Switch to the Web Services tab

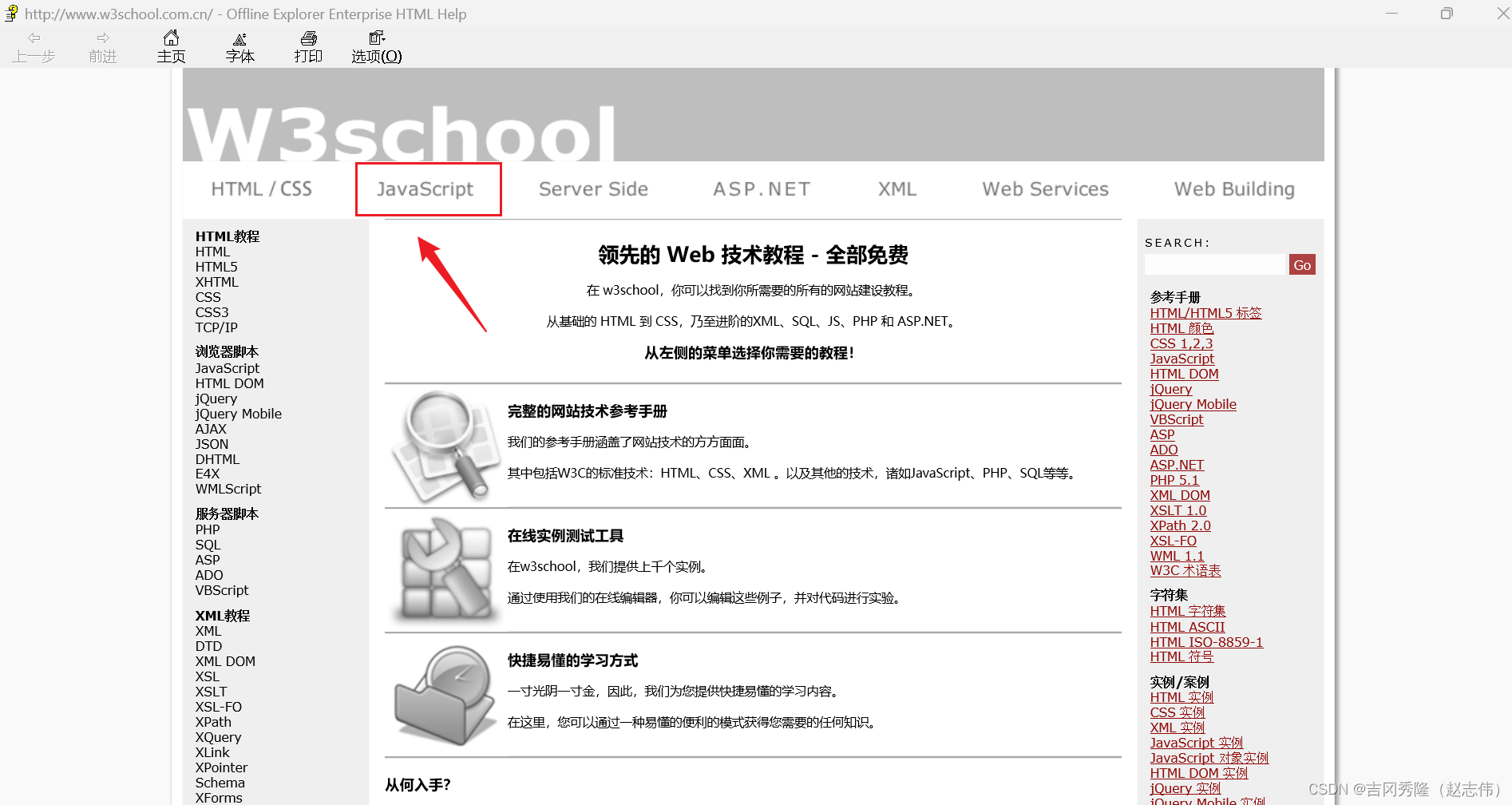point(1045,189)
